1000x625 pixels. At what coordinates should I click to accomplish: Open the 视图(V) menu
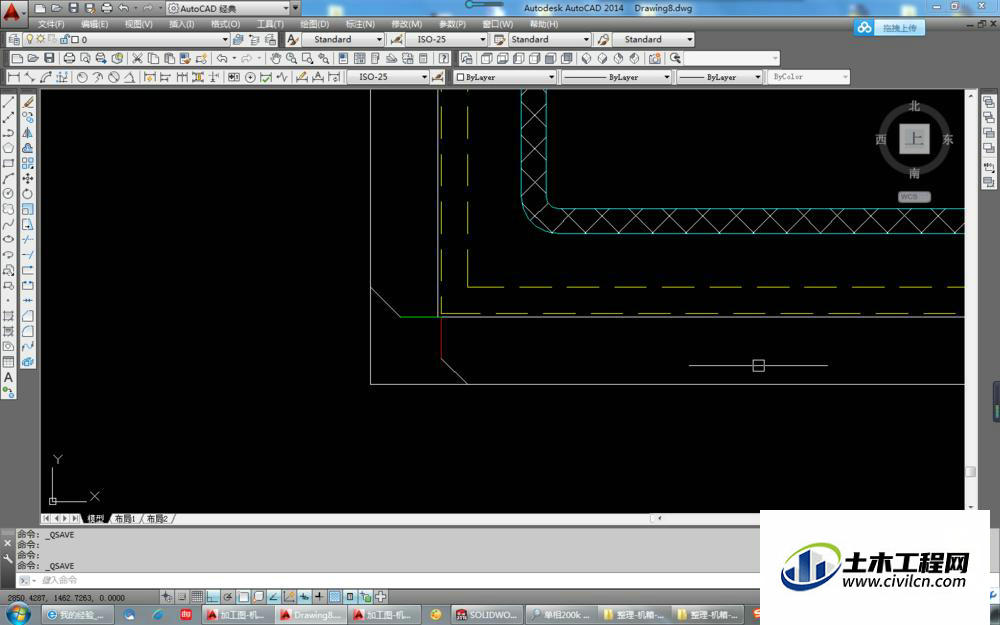[138, 24]
